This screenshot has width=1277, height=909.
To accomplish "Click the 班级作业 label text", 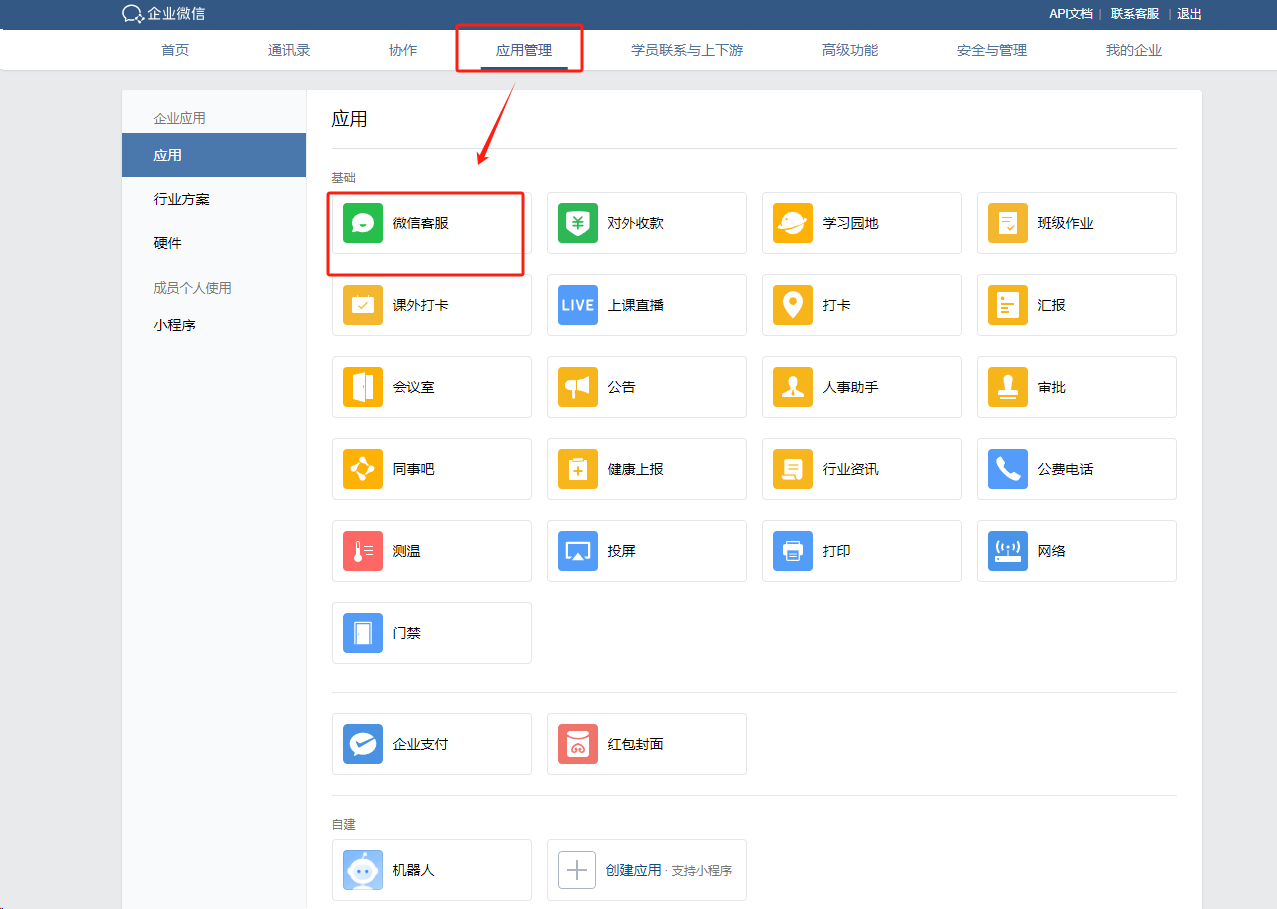I will (x=1066, y=223).
